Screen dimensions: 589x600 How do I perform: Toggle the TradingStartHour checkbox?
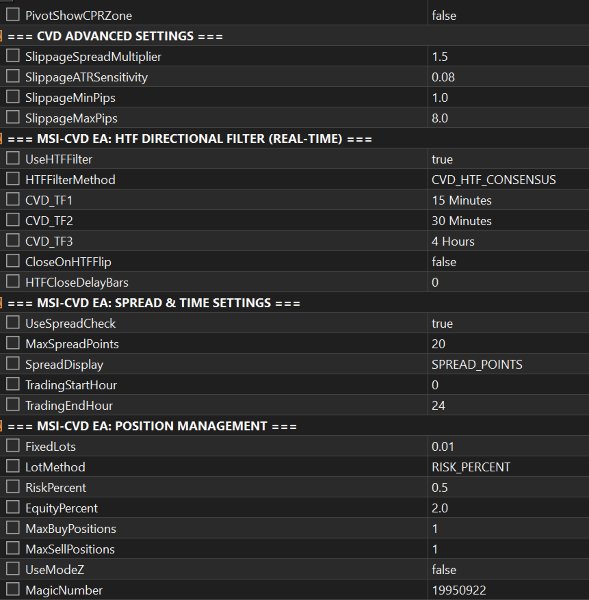click(x=13, y=384)
